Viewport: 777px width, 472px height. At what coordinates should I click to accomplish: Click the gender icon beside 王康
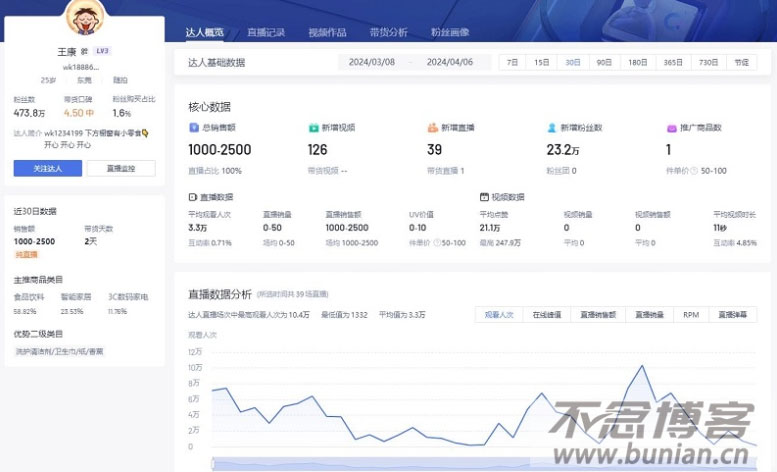(84, 52)
